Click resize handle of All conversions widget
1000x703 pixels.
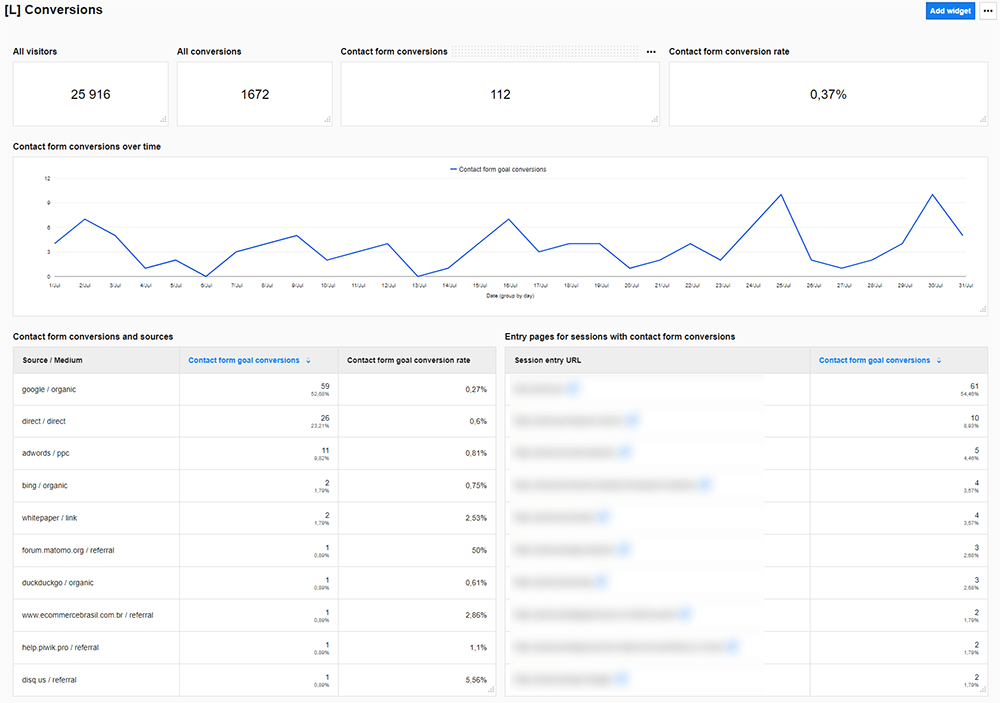(x=327, y=120)
